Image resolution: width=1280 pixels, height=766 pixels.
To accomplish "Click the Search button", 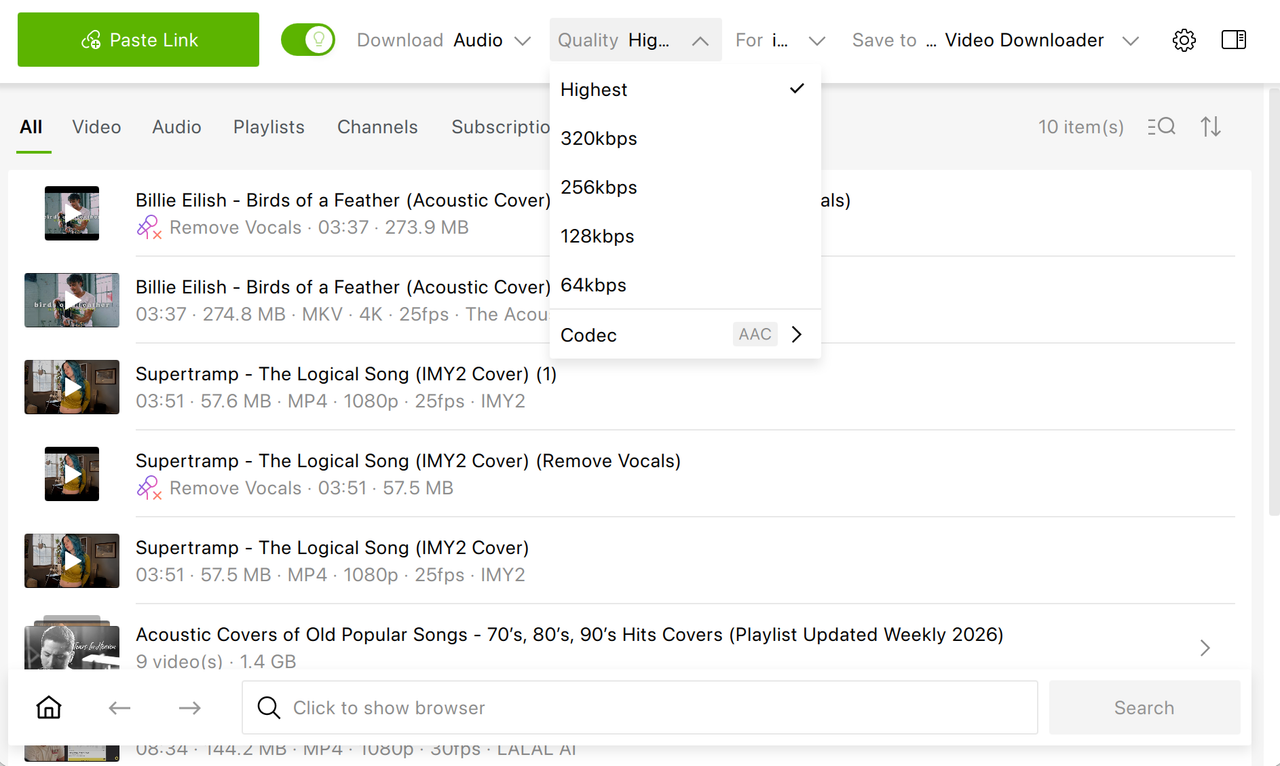I will [x=1144, y=708].
